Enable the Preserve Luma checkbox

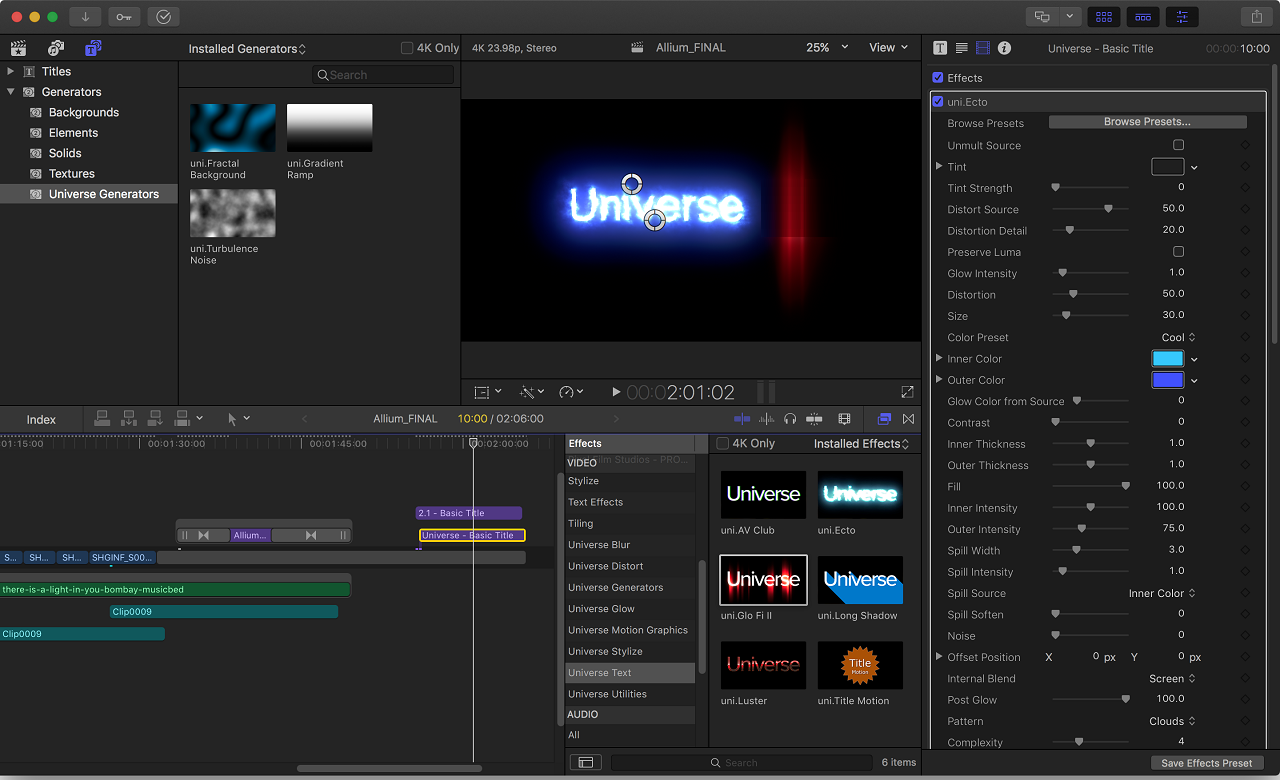pos(1179,252)
